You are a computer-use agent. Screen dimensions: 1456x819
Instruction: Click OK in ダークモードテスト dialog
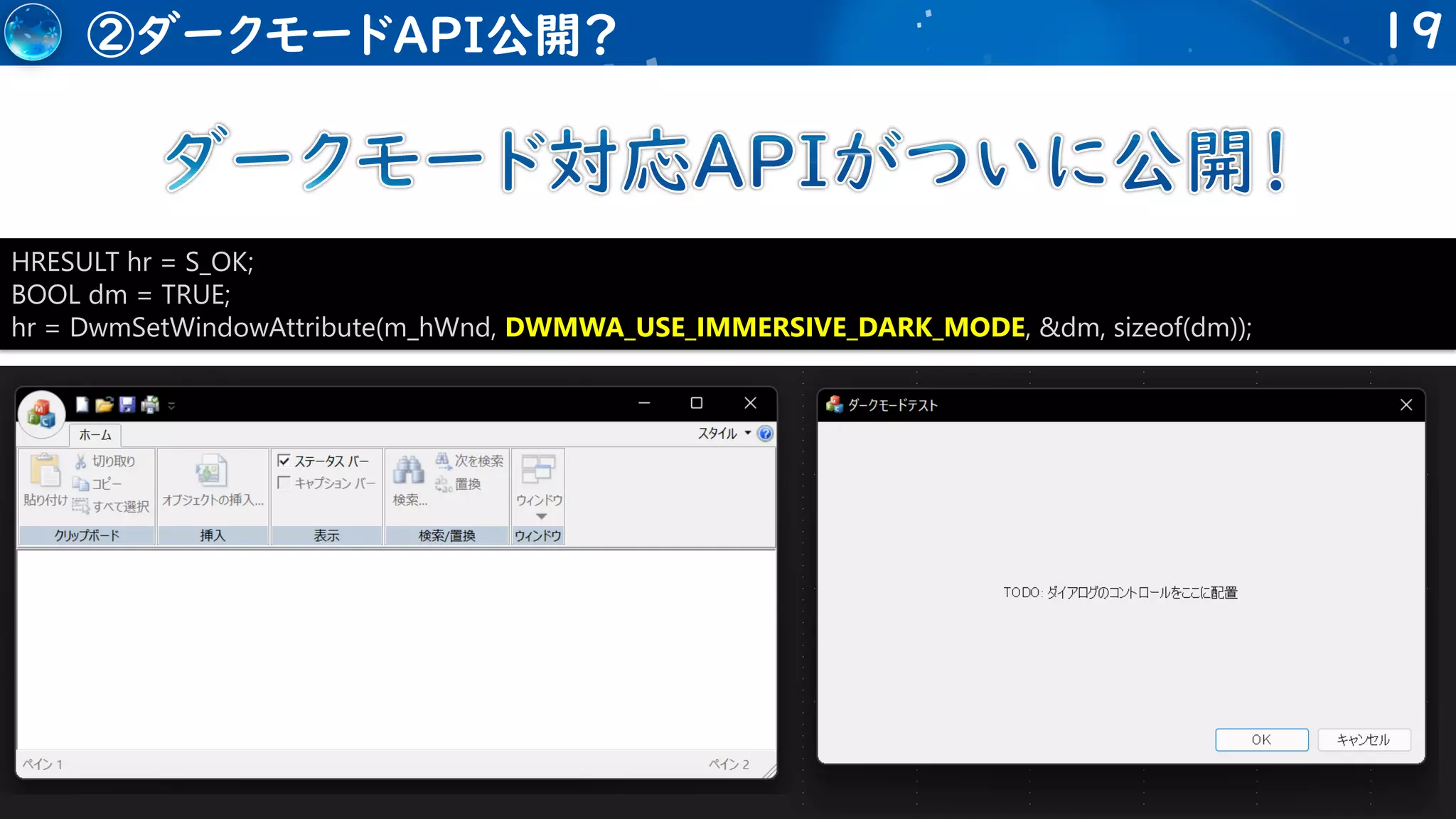1261,739
